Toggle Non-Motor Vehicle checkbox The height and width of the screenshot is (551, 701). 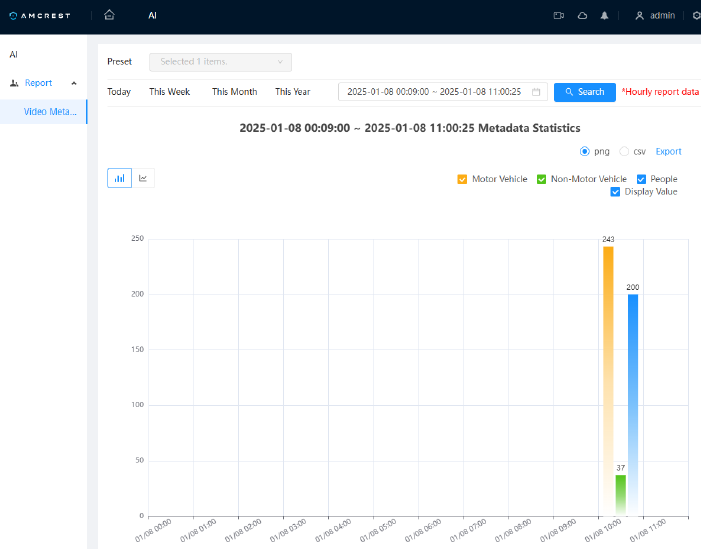coord(541,179)
